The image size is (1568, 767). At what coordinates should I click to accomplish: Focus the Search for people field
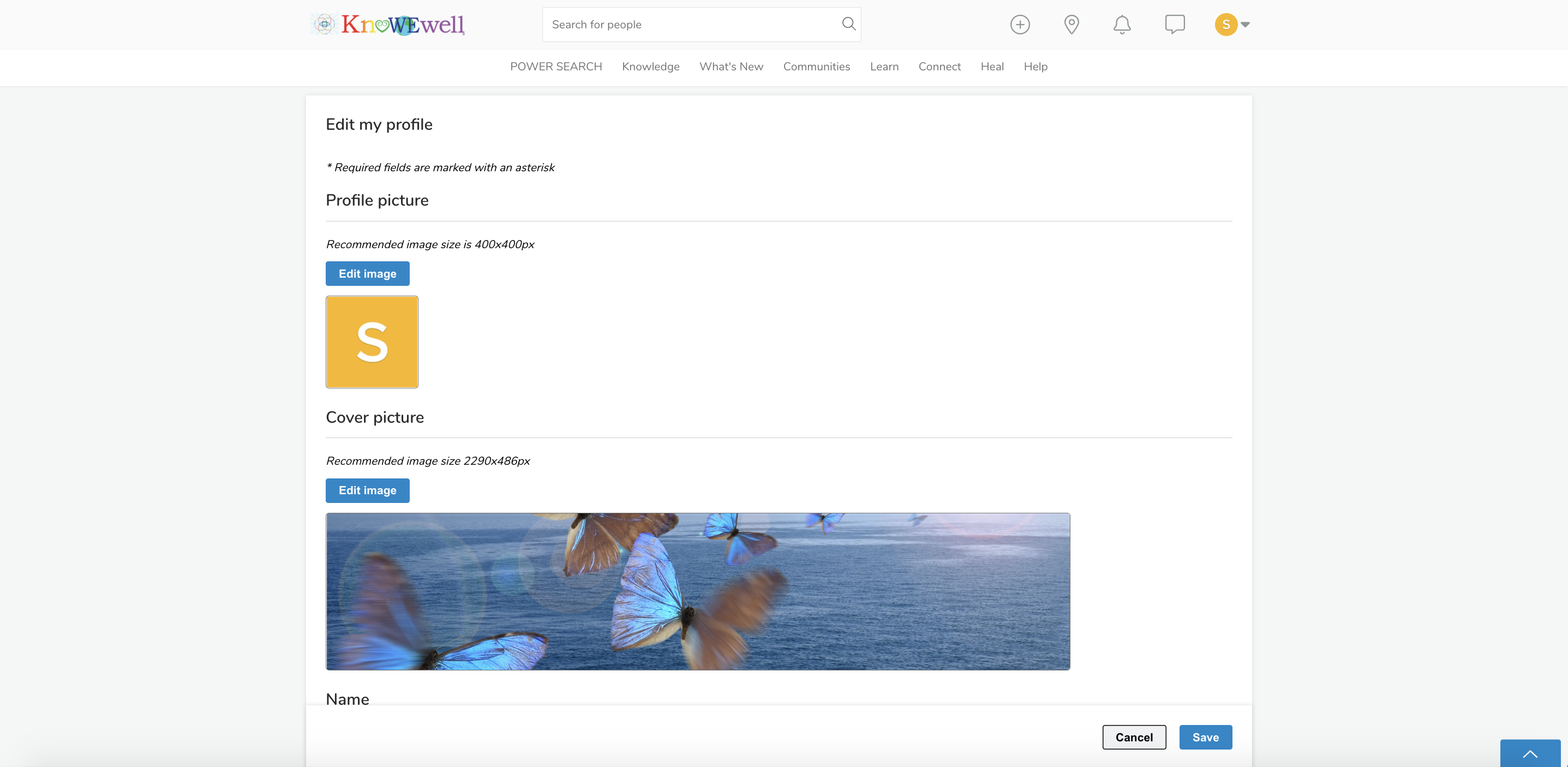pyautogui.click(x=701, y=25)
